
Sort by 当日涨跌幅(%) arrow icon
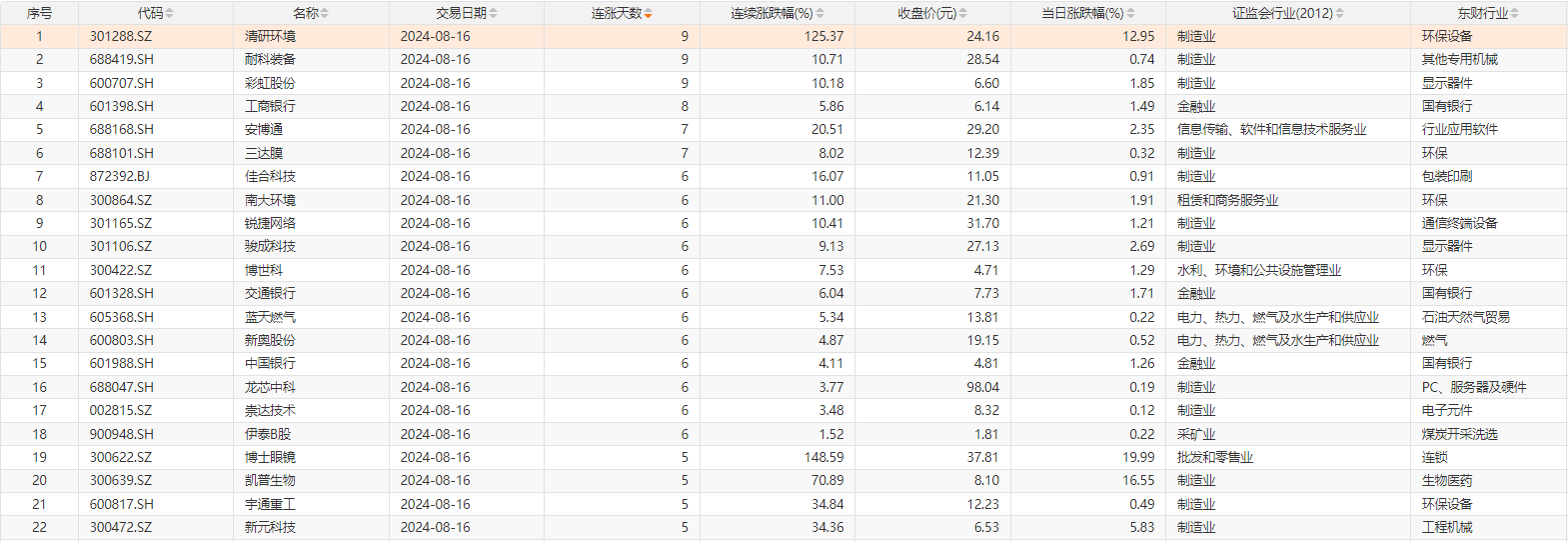click(1131, 13)
